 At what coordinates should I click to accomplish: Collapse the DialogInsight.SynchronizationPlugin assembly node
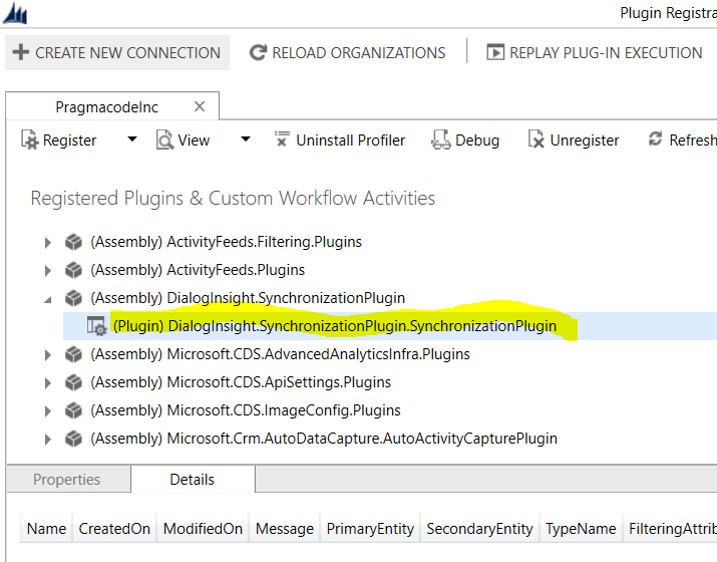point(48,300)
